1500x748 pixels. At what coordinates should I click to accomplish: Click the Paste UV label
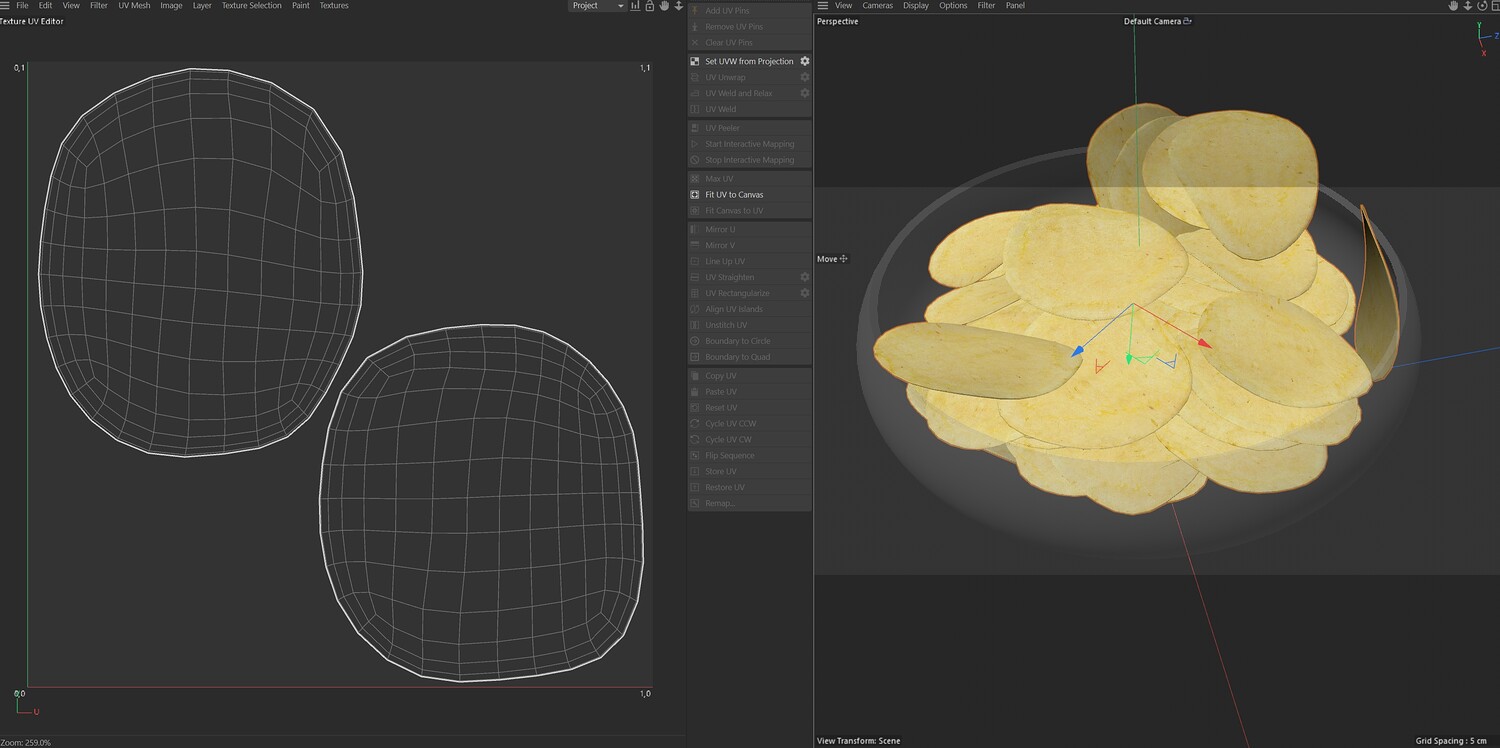pyautogui.click(x=721, y=392)
